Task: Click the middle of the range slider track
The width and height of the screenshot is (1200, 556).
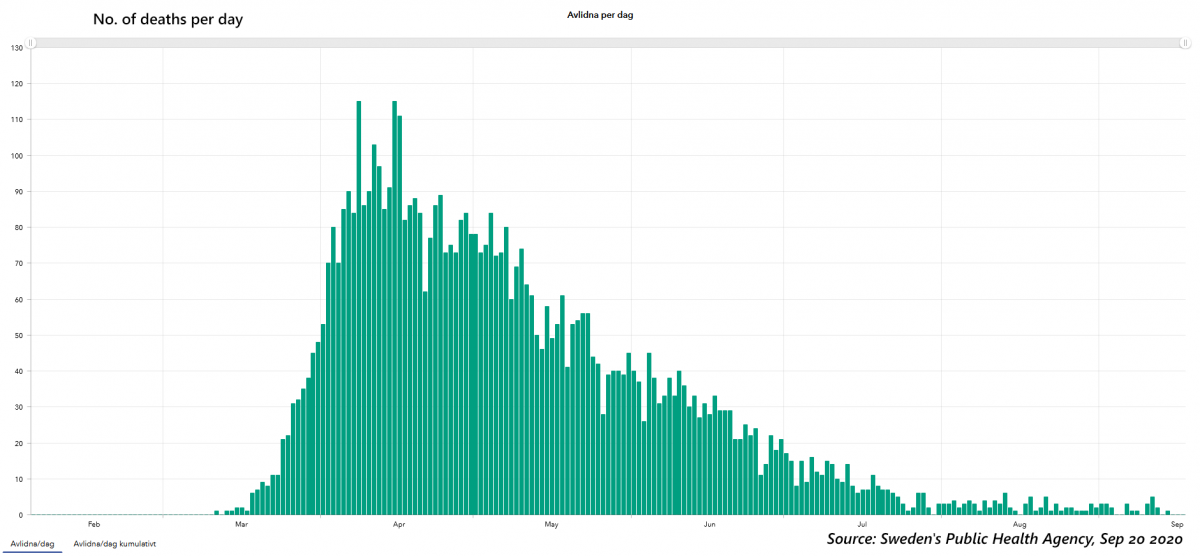Action: point(607,43)
